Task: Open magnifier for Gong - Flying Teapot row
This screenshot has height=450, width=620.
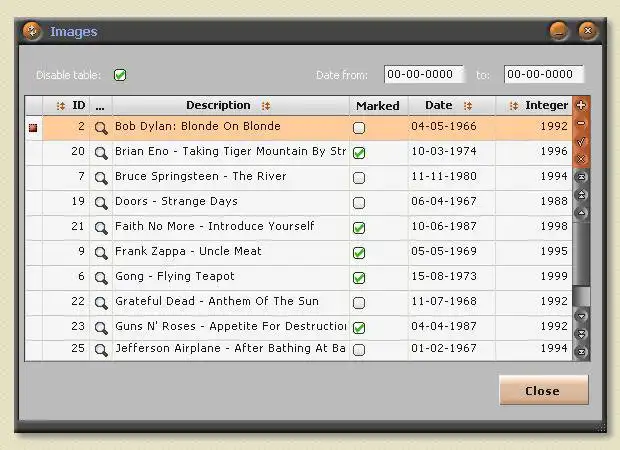Action: click(101, 278)
